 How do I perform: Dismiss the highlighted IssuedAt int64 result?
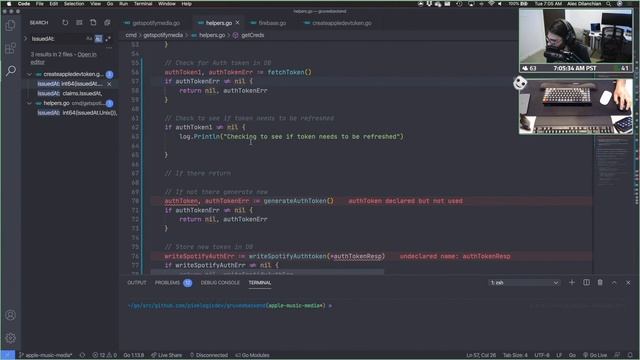pyautogui.click(x=109, y=84)
